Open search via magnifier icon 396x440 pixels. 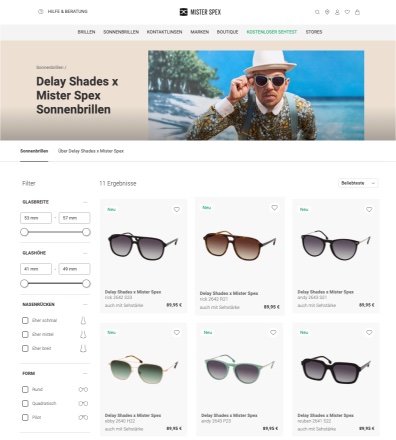(317, 12)
